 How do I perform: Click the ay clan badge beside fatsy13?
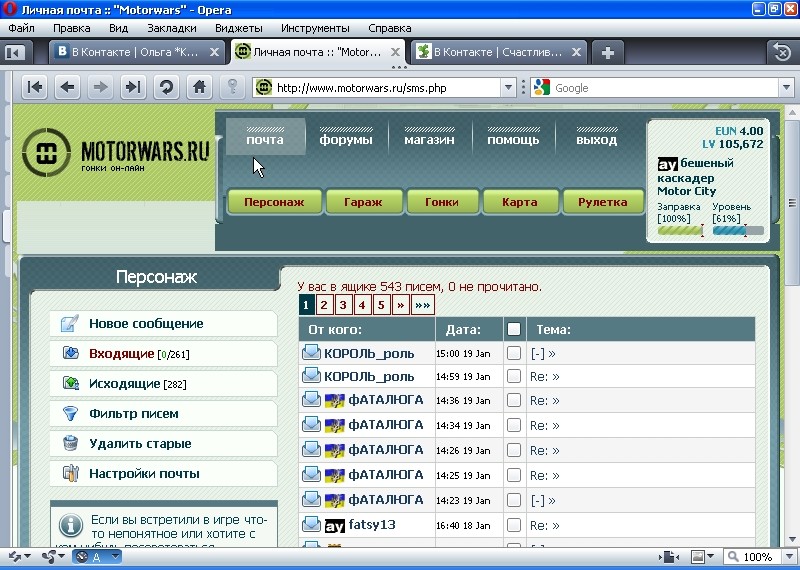pyautogui.click(x=335, y=526)
